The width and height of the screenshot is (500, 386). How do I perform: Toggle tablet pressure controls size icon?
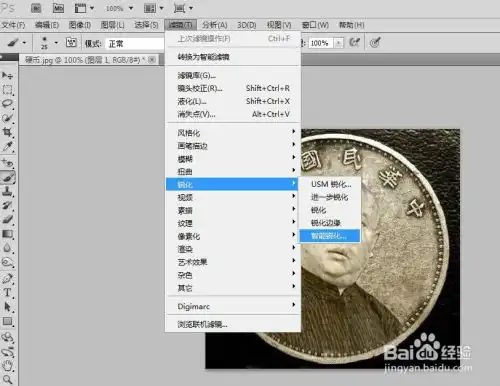pos(375,43)
